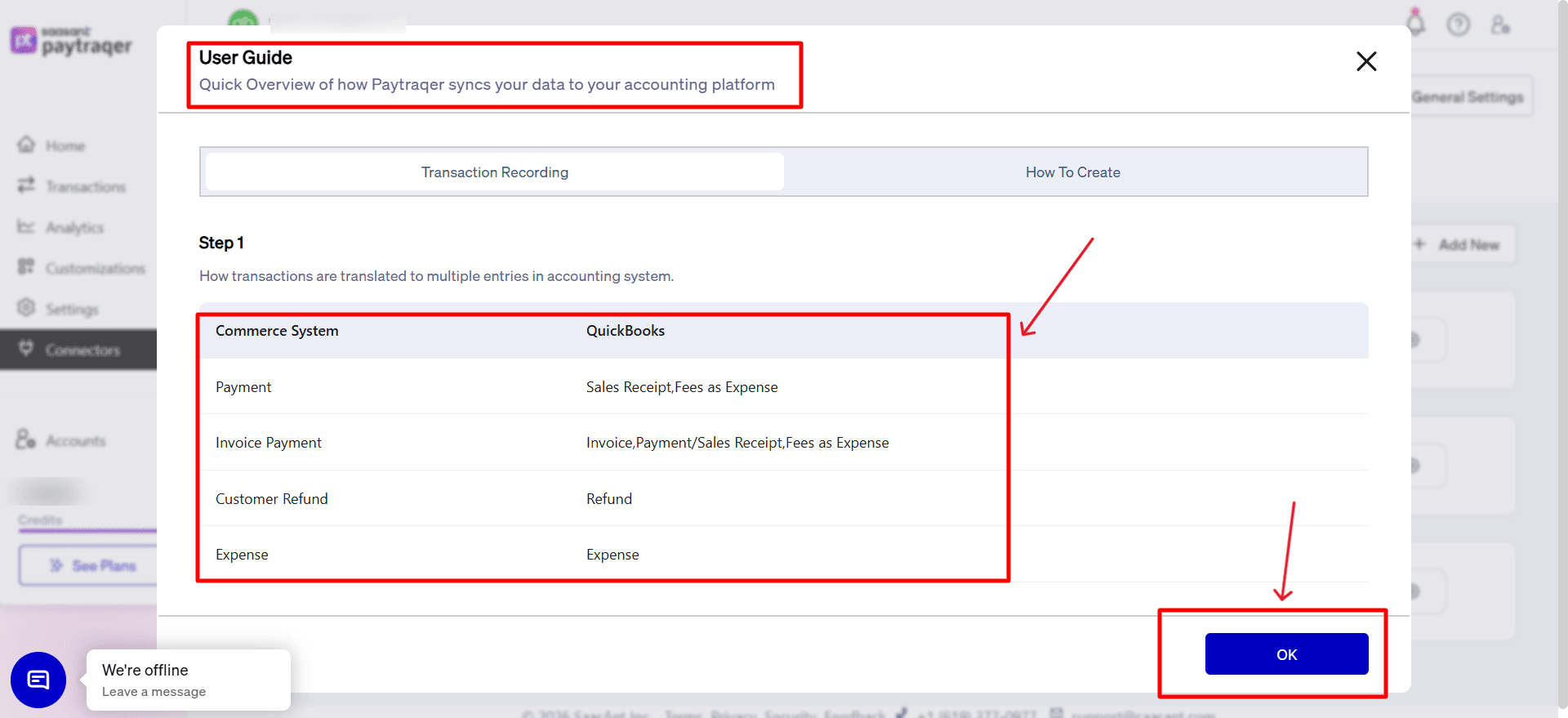Click the "How transactions are translated" description
The height and width of the screenshot is (718, 1568).
click(436, 276)
